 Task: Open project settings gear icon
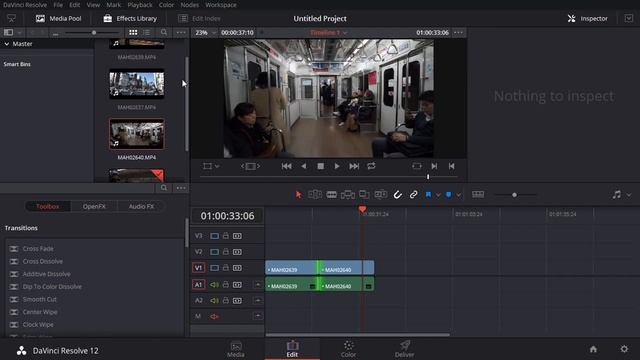624,349
